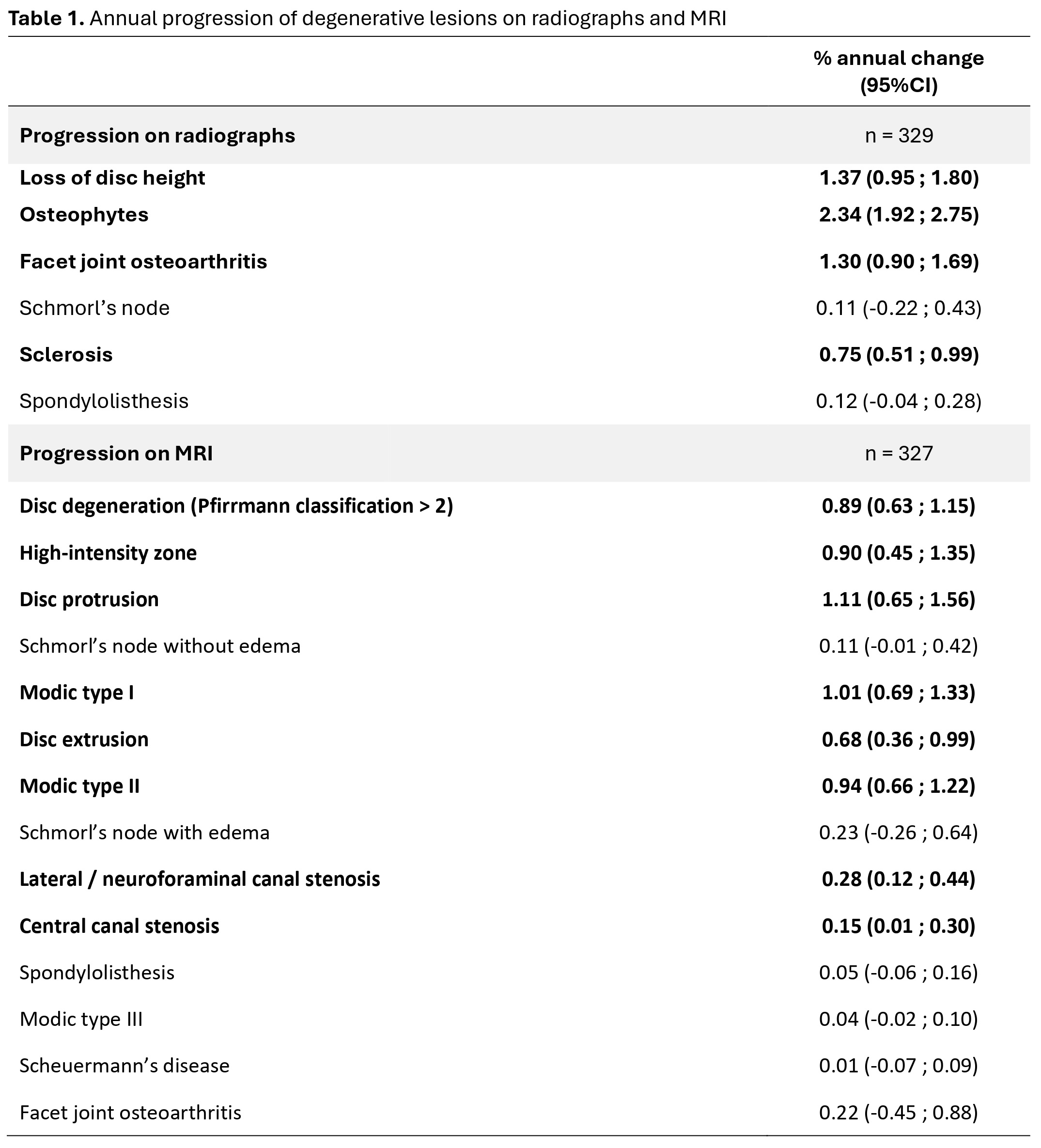Click the 'Schmorl's node without edema' label

pos(160,646)
